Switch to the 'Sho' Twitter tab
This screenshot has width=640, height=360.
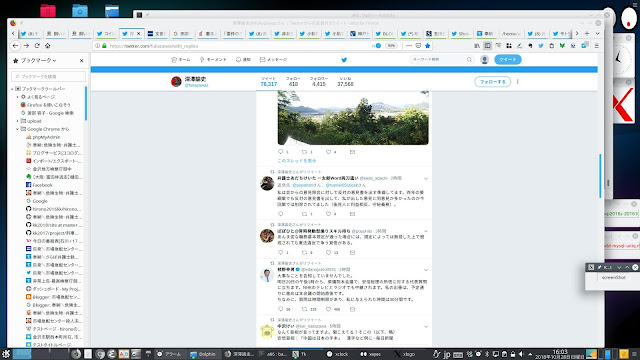pos(461,33)
